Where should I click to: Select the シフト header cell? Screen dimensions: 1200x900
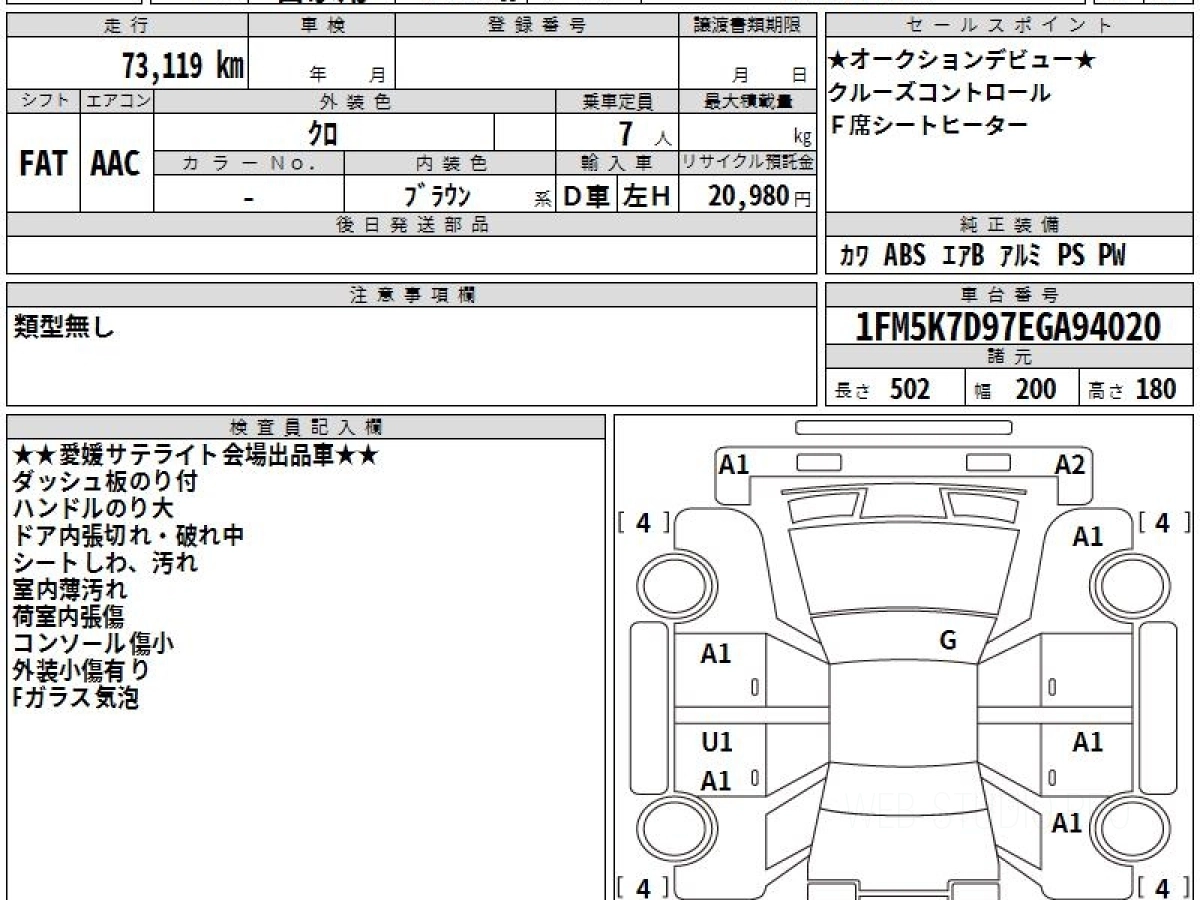[44, 101]
